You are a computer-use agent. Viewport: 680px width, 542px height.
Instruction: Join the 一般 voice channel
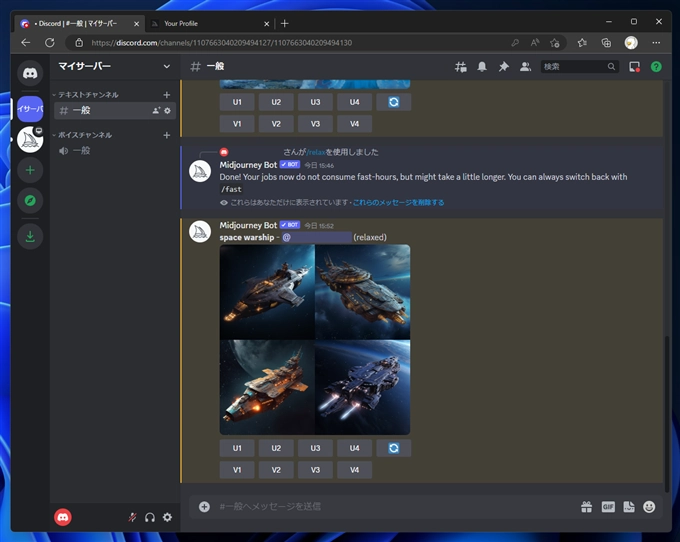pos(115,151)
